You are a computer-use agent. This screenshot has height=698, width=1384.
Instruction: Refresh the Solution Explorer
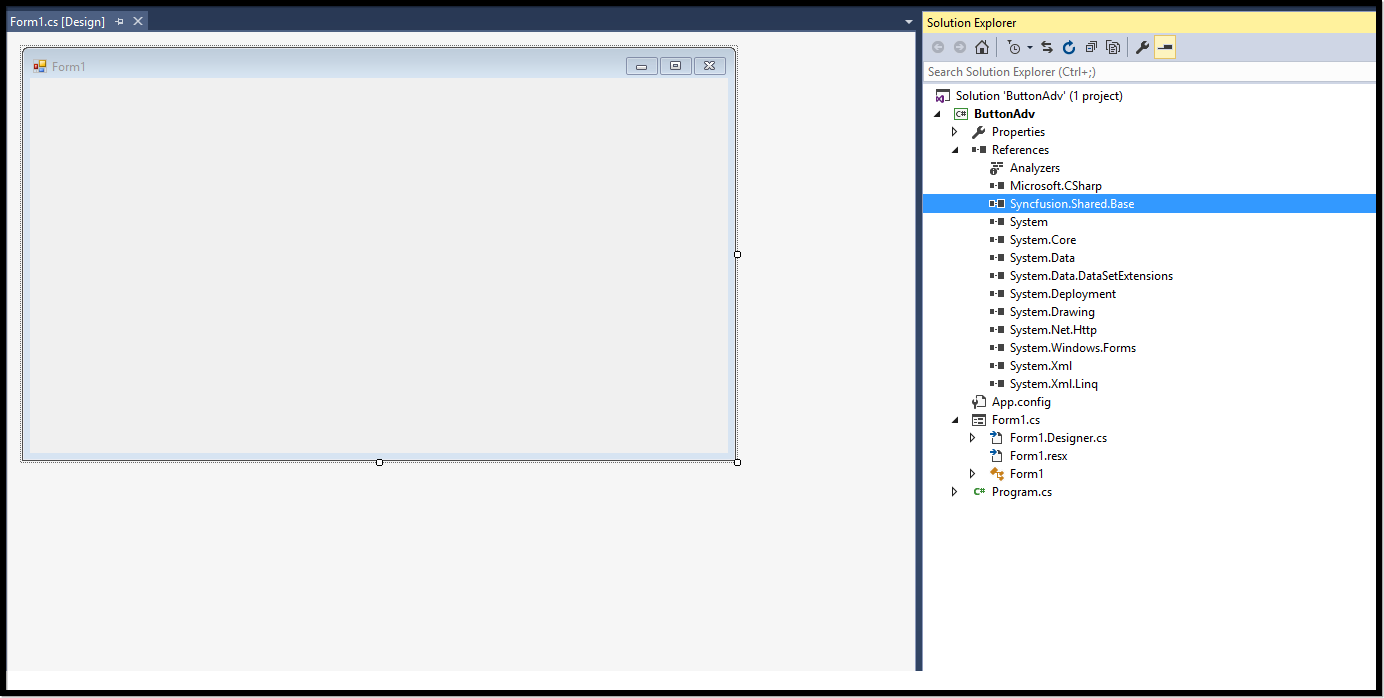(x=1069, y=46)
